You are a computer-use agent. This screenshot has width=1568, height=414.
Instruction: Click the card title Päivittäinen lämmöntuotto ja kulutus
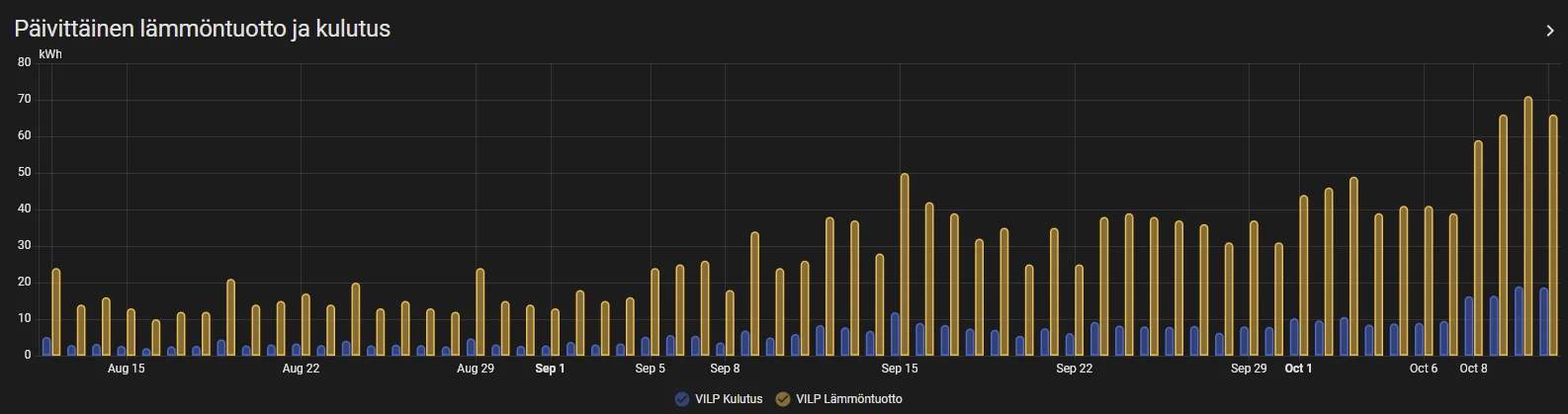202,29
